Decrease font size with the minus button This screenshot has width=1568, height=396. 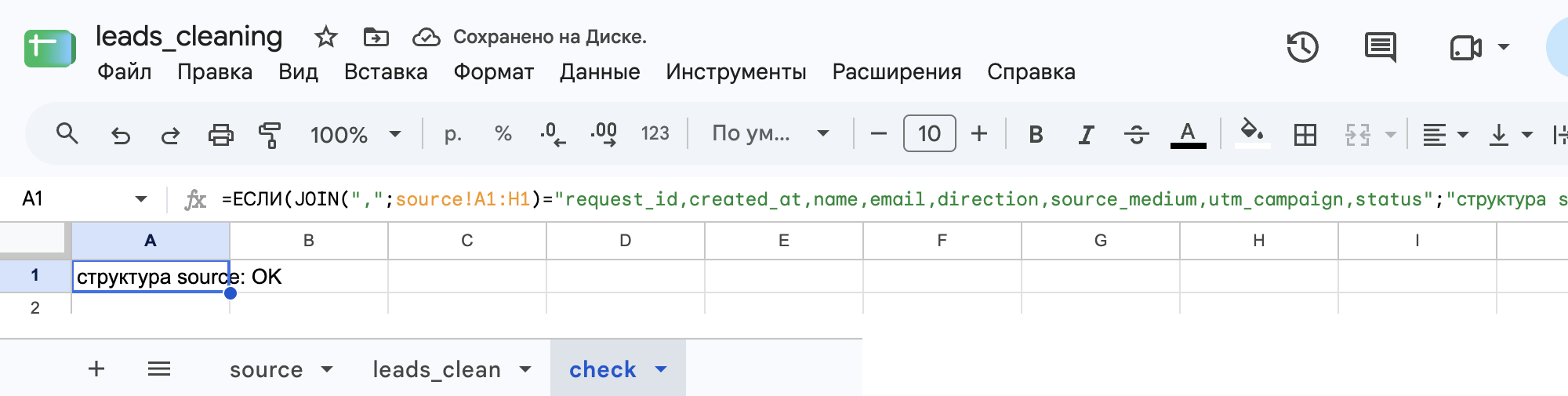(x=879, y=134)
